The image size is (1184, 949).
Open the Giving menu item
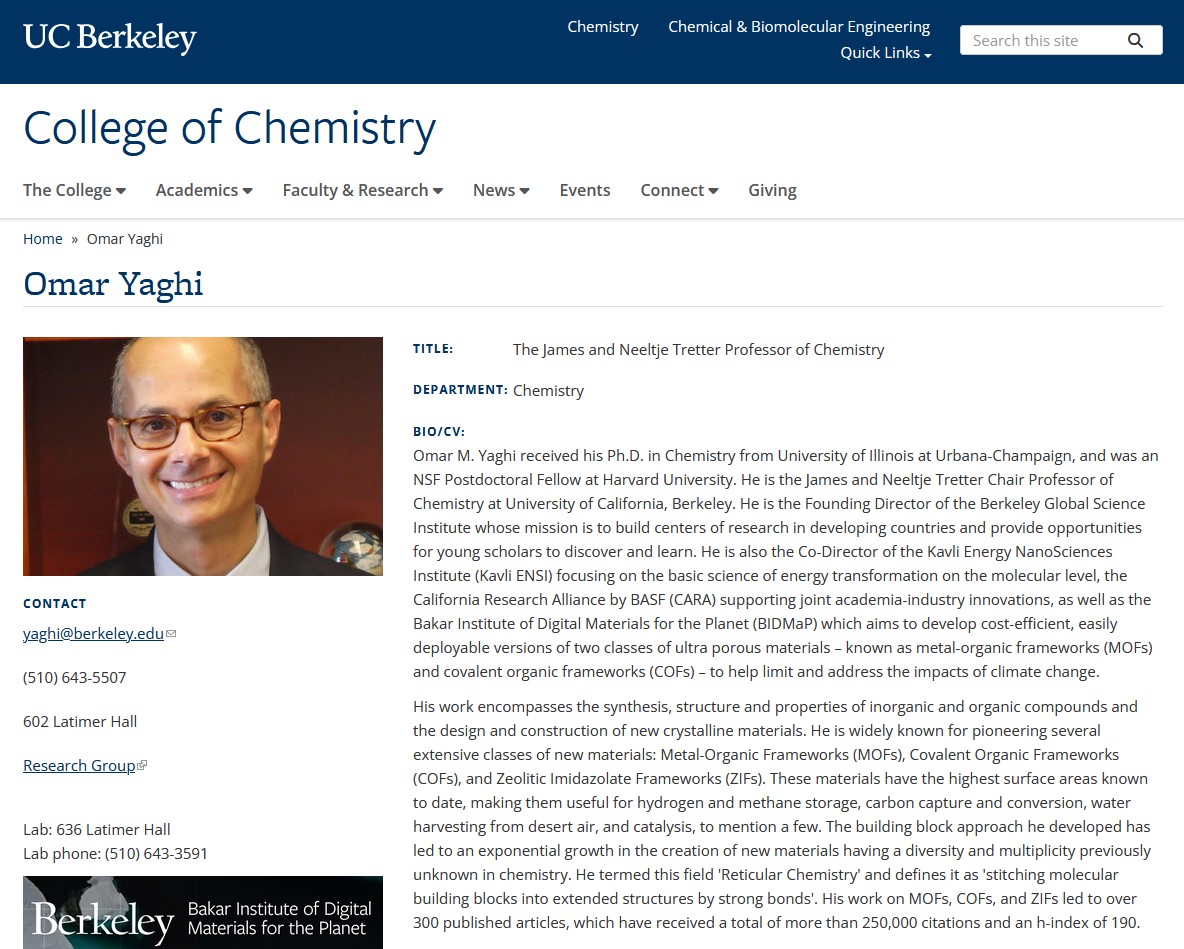(772, 190)
